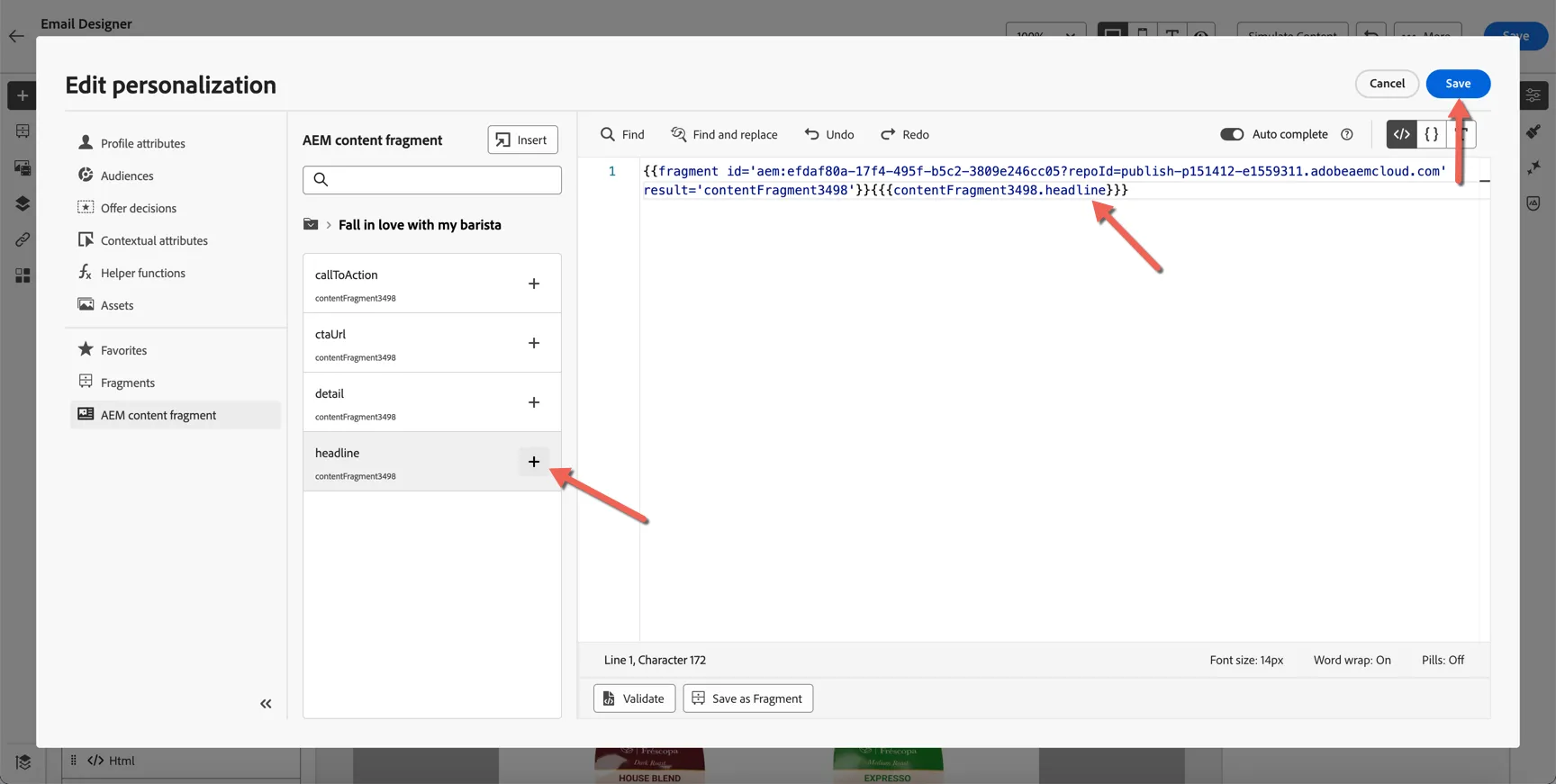Open Find and replace

724,134
